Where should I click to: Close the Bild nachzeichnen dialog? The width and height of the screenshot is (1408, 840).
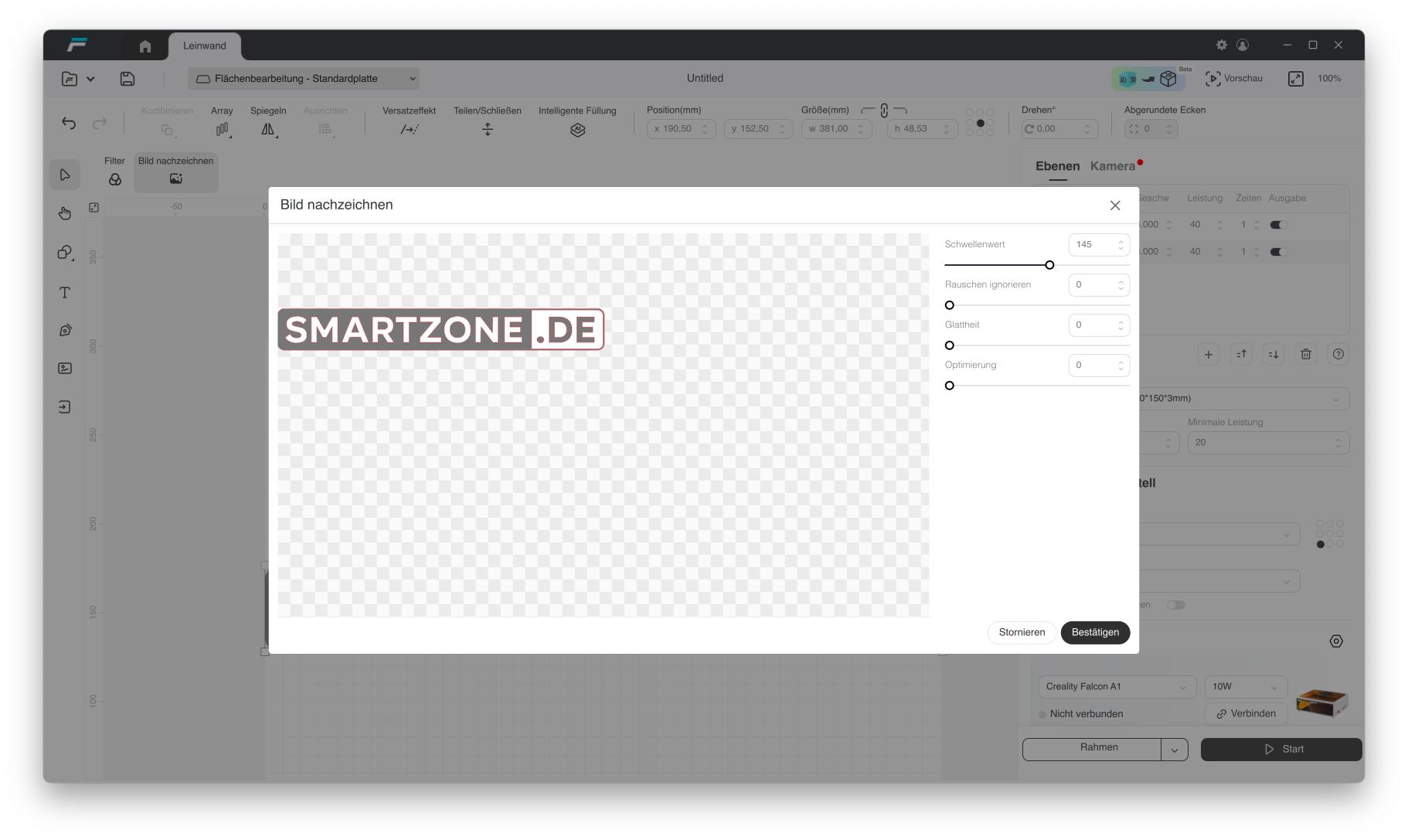tap(1115, 206)
